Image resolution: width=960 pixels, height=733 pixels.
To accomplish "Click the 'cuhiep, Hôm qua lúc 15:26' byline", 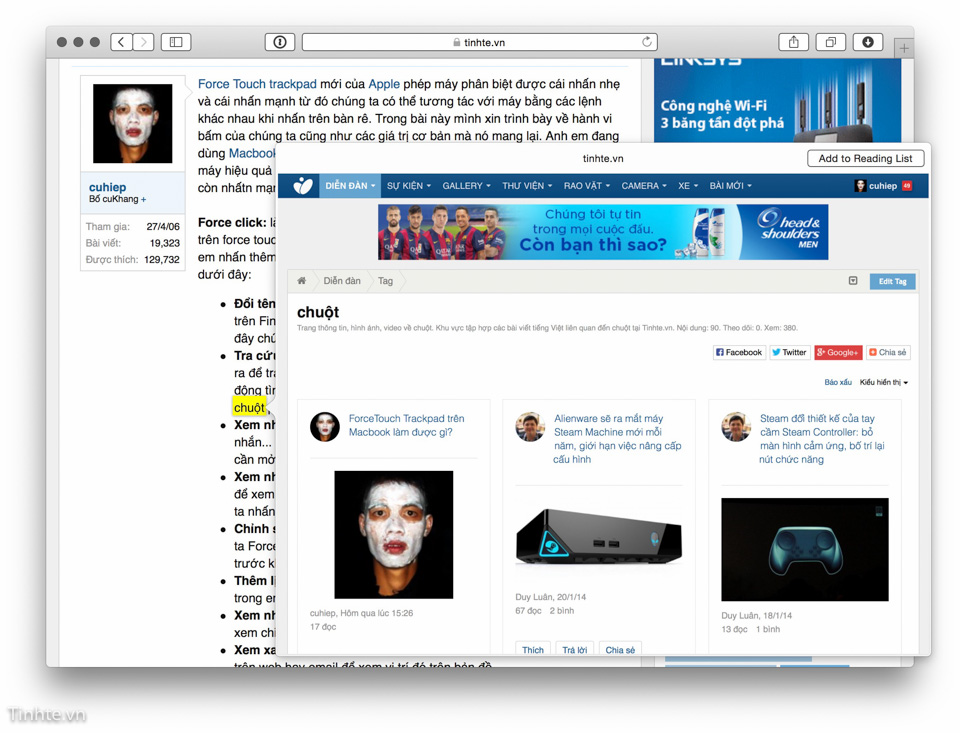I will point(361,613).
